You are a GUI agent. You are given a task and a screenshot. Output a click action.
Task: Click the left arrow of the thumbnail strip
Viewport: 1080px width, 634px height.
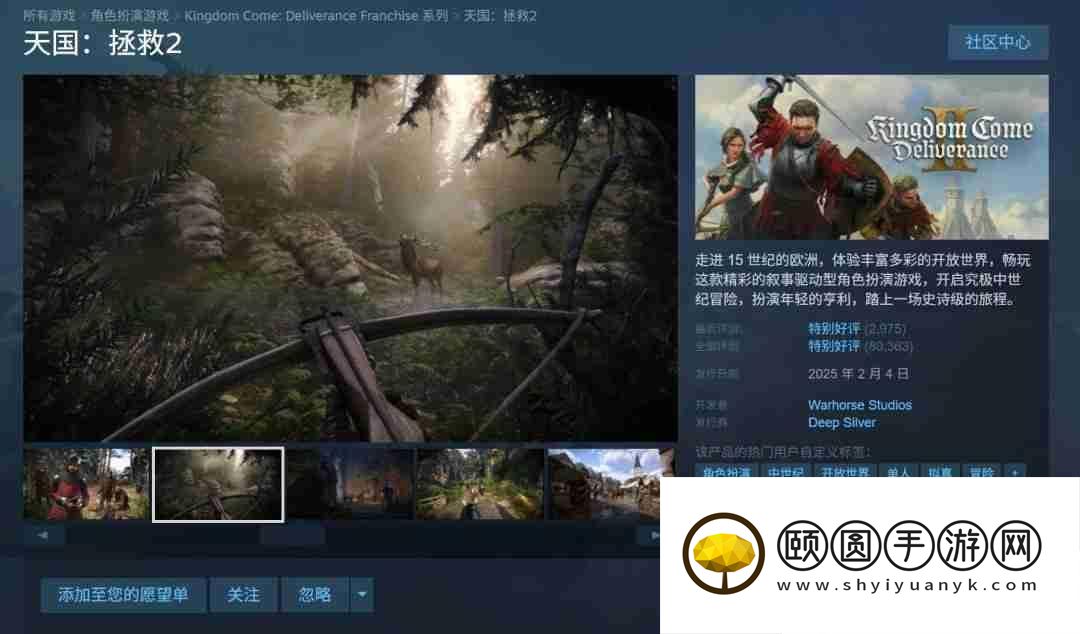click(43, 535)
